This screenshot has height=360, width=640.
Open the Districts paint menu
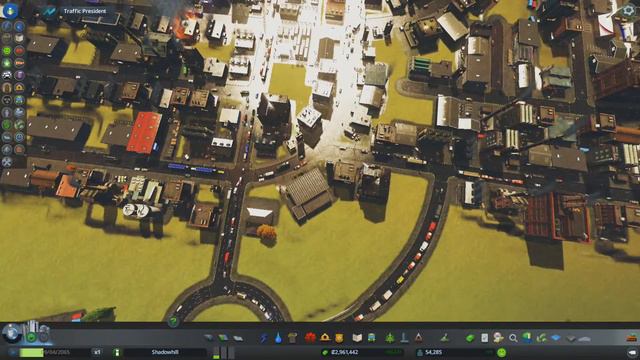[x=238, y=338]
